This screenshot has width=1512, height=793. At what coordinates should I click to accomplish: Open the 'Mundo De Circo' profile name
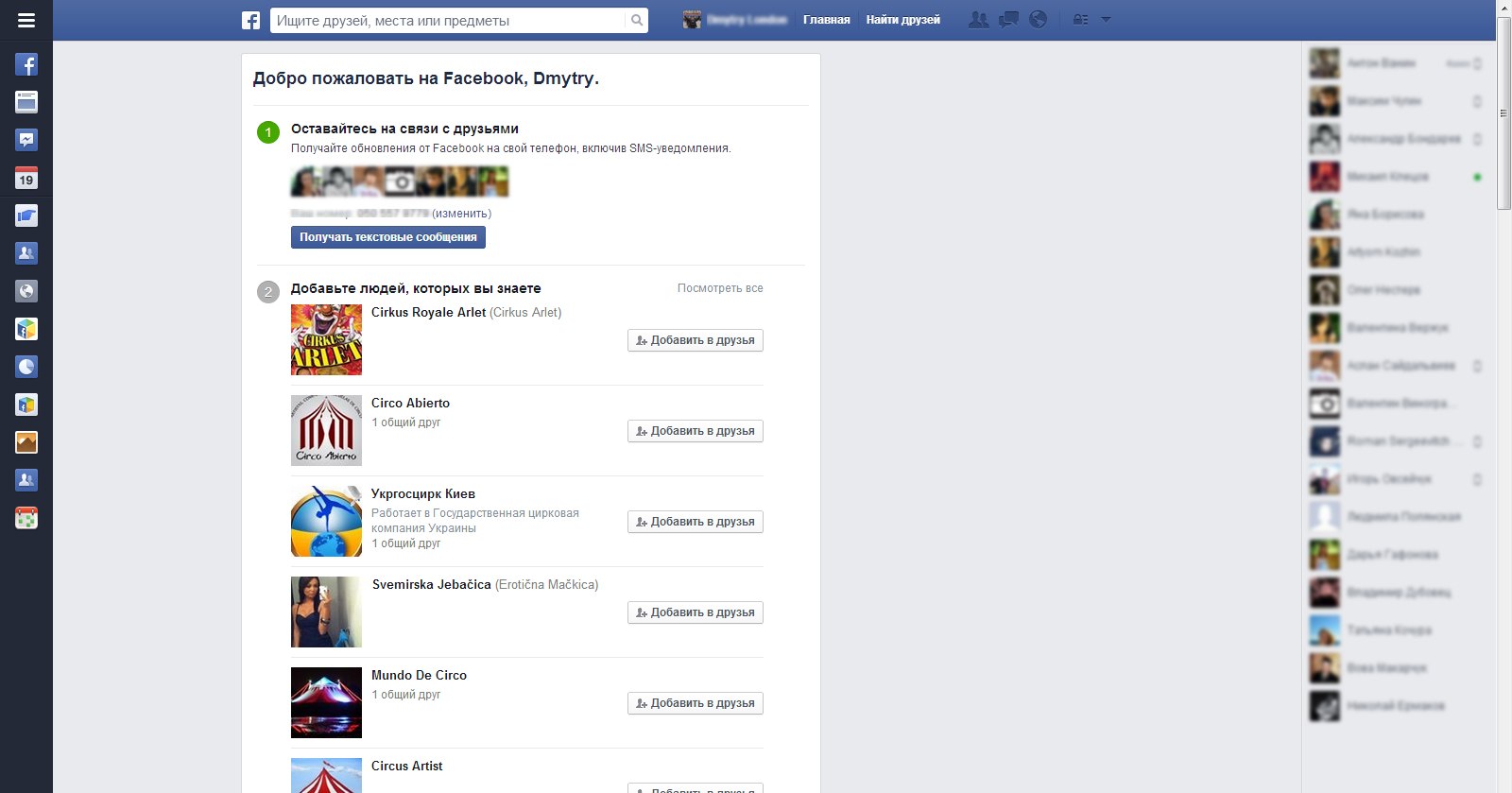coord(419,676)
